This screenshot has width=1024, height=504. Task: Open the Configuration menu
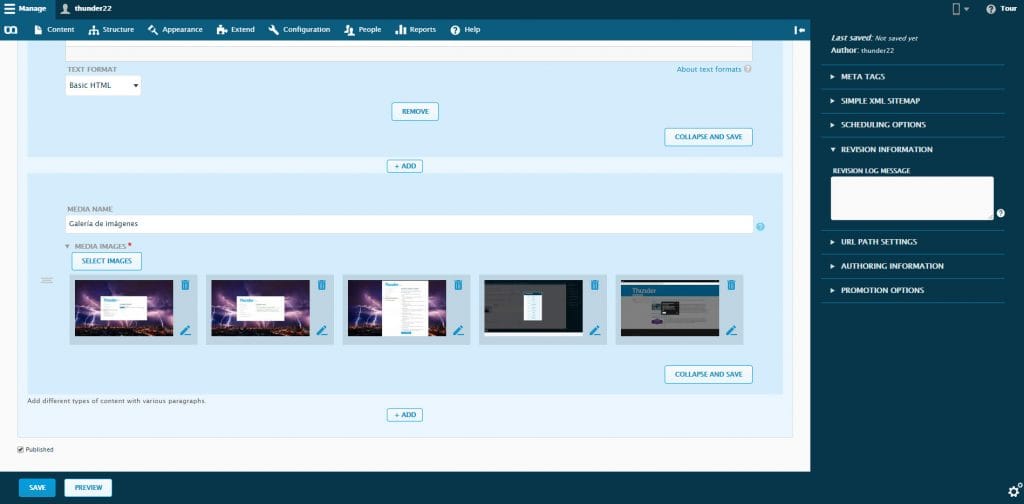click(x=299, y=30)
